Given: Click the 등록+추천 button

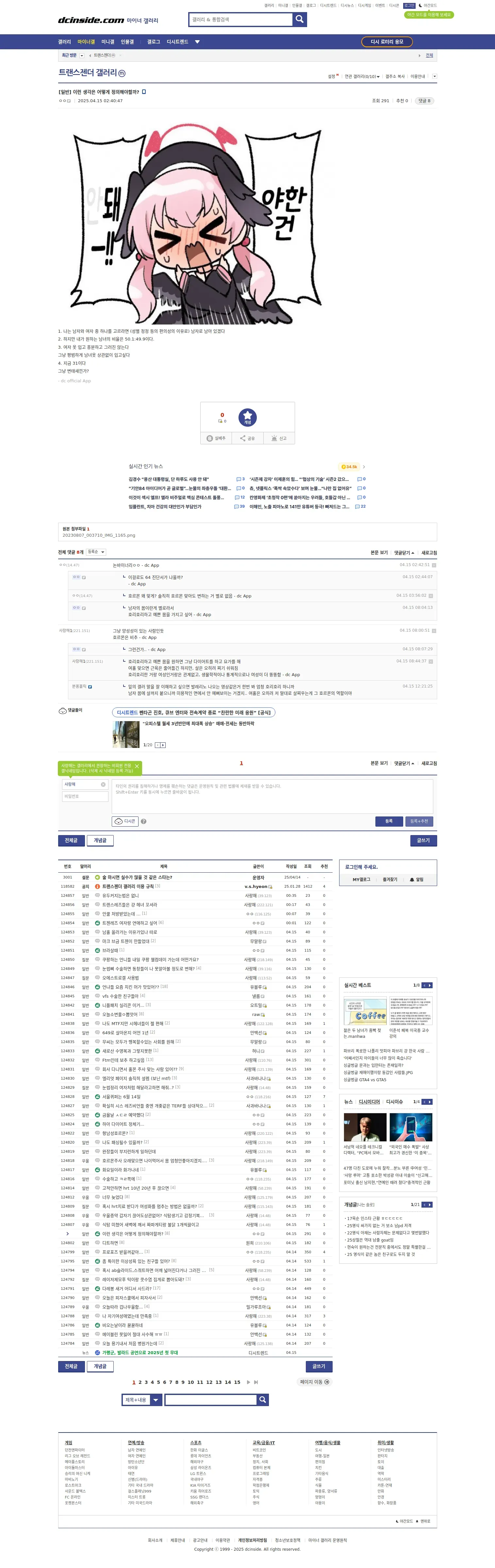Looking at the screenshot, I should click(x=419, y=821).
